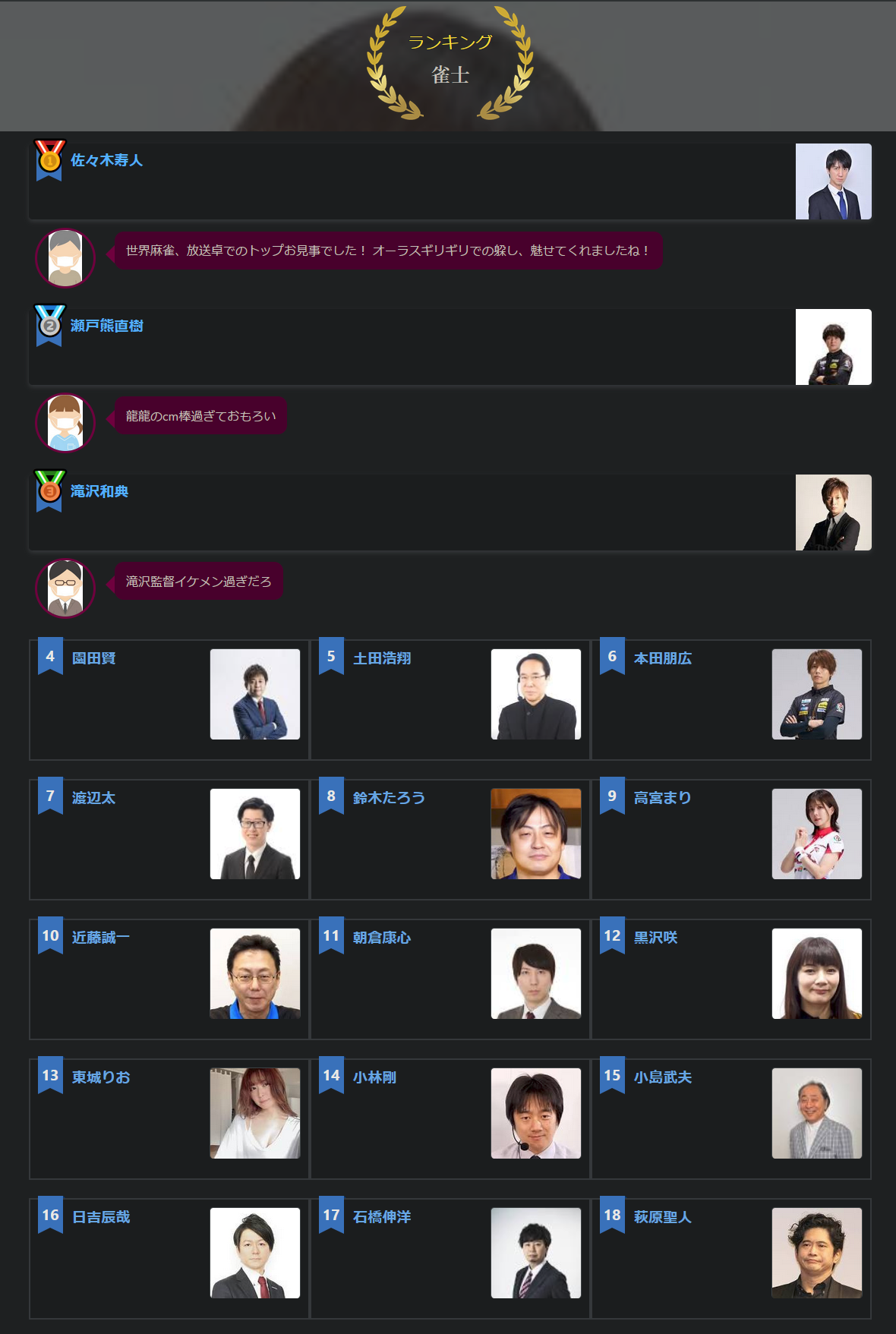The image size is (896, 1334).
Task: Click the 高宮まり photo thumbnail
Action: pos(817,834)
